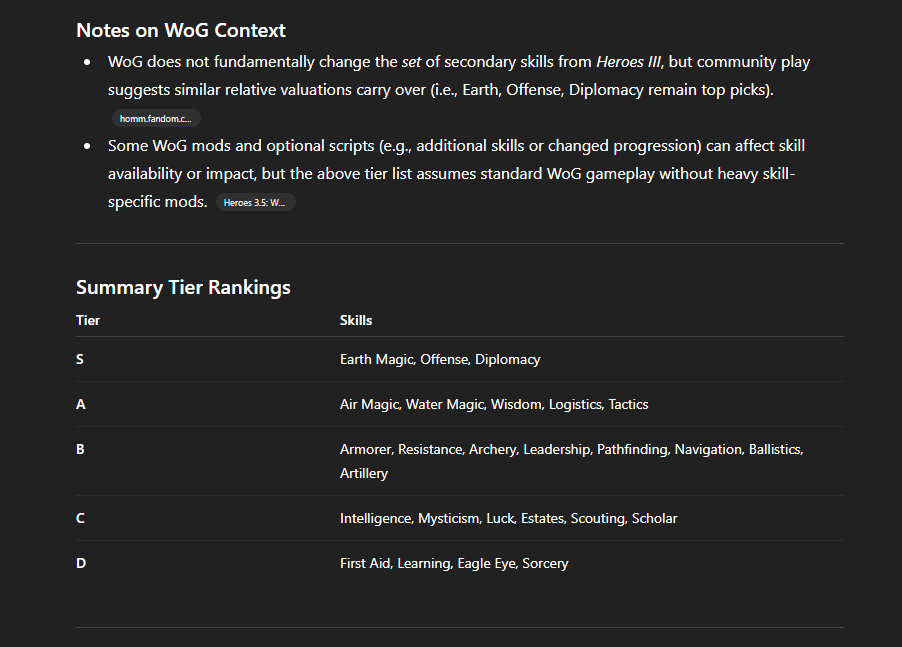Click the italic 'Heroes III' text
This screenshot has height=647, width=902.
coord(628,62)
